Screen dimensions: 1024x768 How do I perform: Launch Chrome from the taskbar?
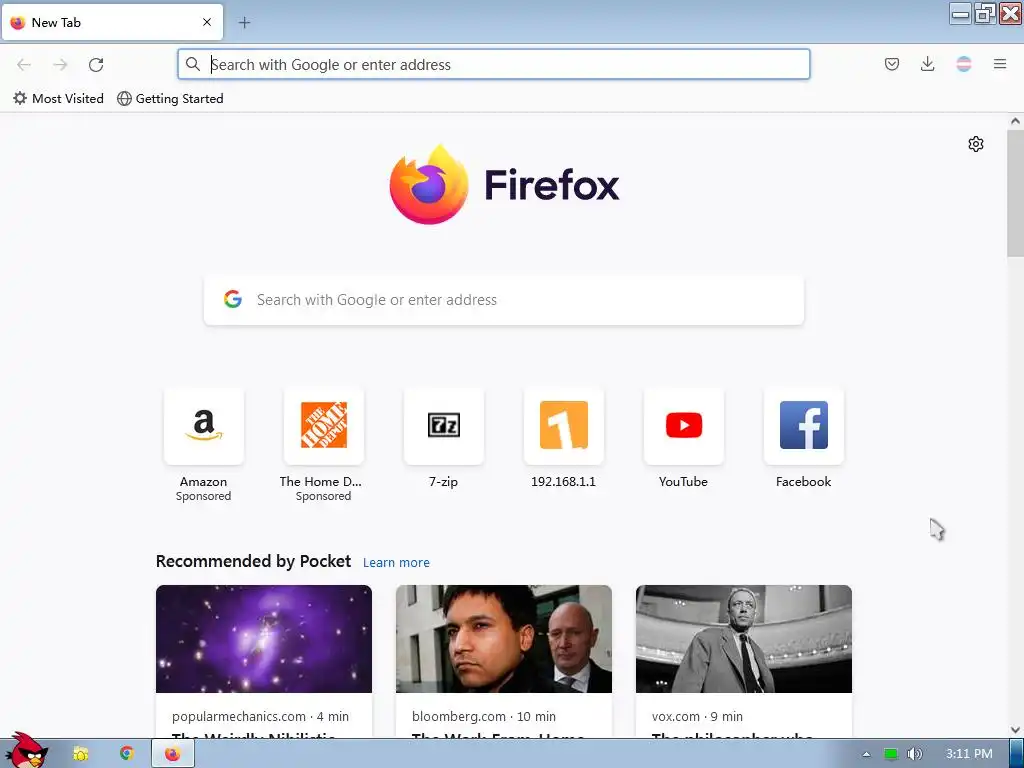[x=127, y=754]
